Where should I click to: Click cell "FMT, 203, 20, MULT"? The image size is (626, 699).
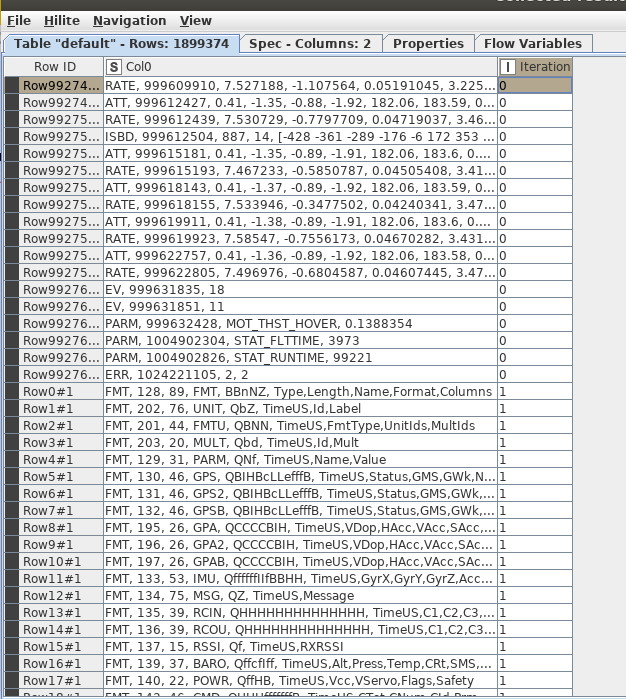point(301,442)
